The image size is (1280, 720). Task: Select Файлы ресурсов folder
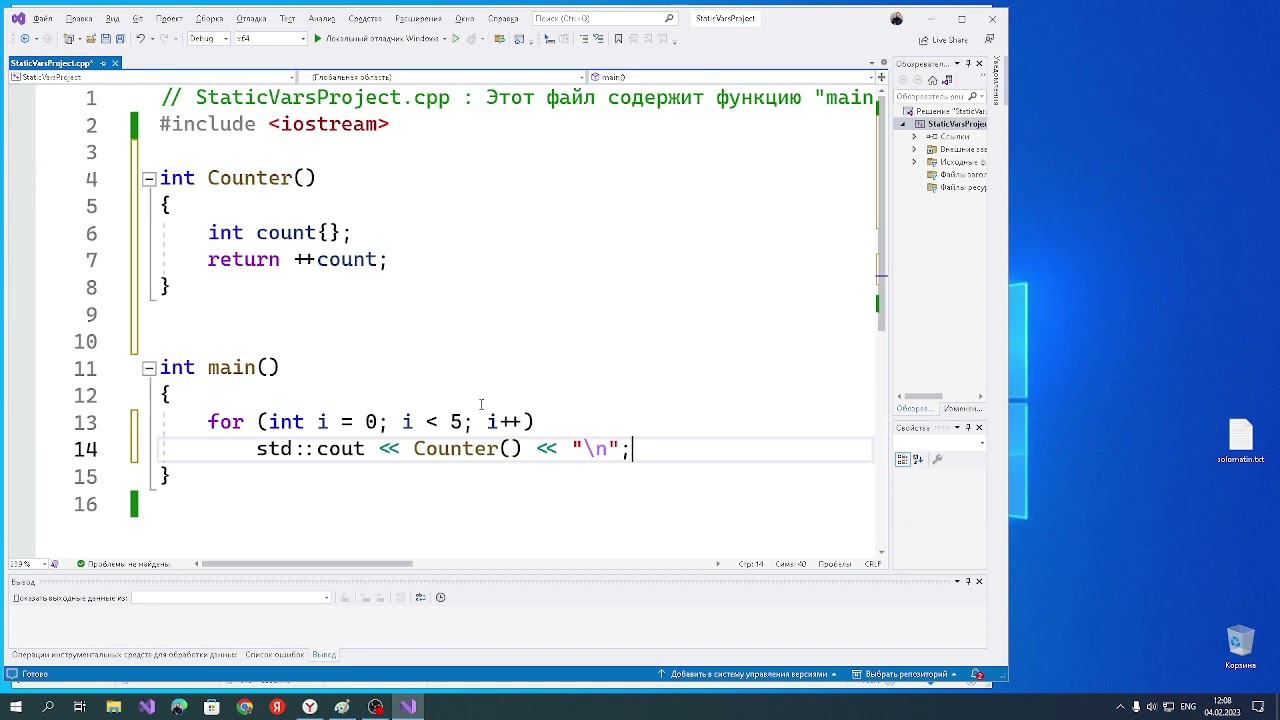click(x=957, y=187)
